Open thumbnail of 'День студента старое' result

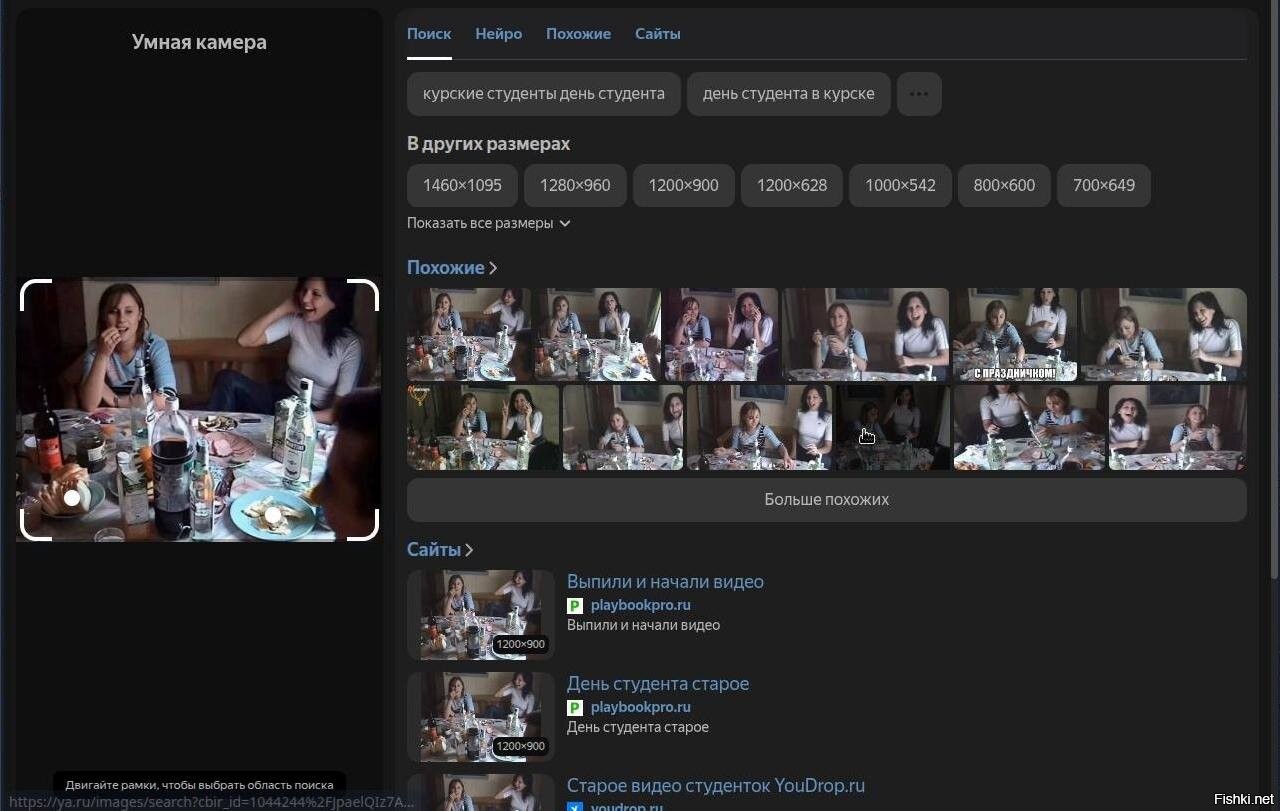click(x=481, y=717)
